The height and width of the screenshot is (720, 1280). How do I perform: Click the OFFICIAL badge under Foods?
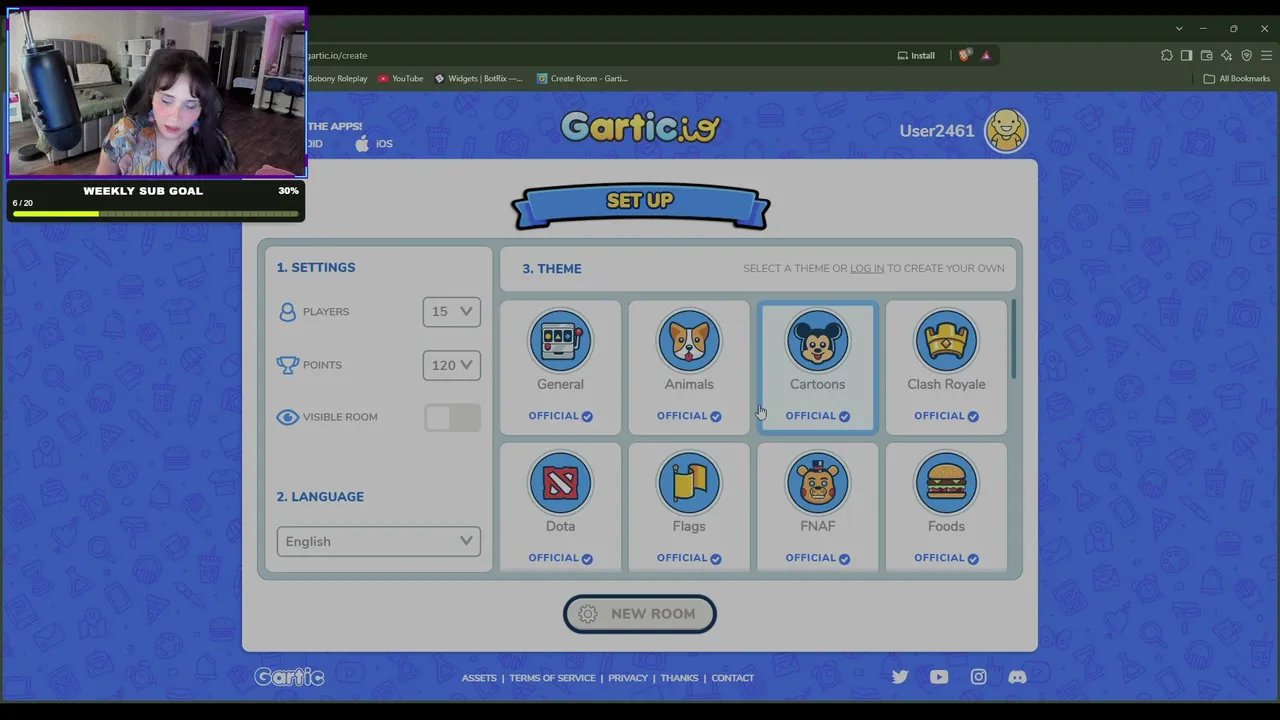tap(946, 558)
